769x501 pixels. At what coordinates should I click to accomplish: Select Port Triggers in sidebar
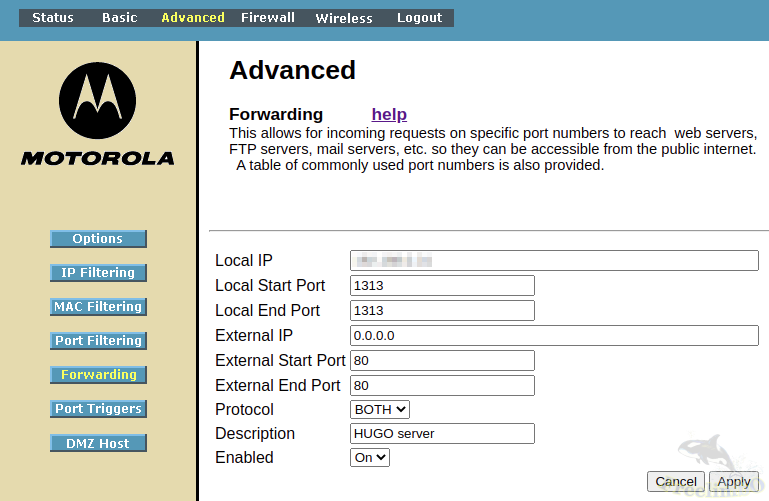[98, 409]
